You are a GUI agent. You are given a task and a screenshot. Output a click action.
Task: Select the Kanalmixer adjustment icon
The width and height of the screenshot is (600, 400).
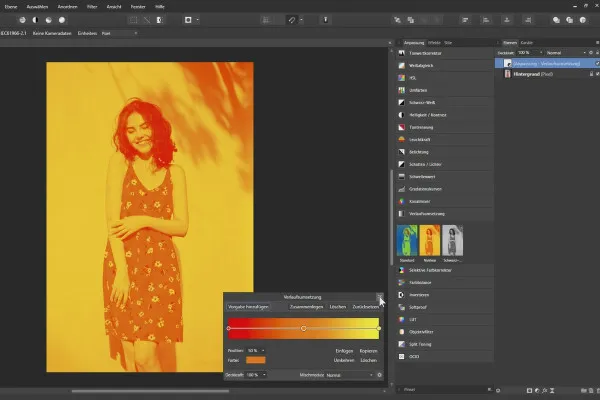[401, 204]
